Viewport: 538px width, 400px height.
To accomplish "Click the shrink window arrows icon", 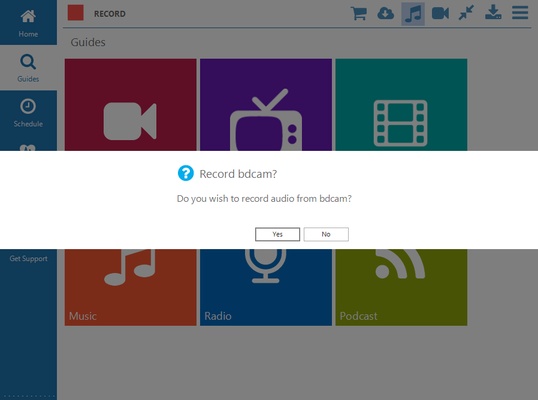I will 466,13.
